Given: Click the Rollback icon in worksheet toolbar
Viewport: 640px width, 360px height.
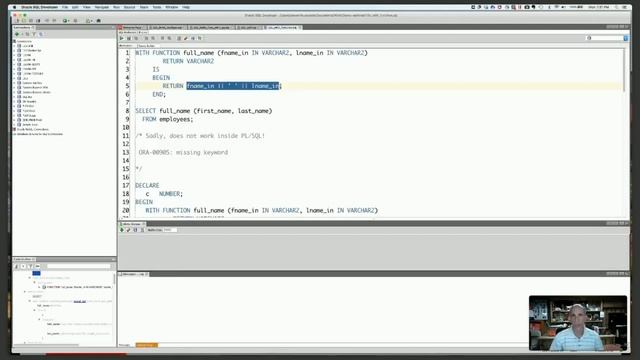Looking at the screenshot, I should click(x=169, y=38).
